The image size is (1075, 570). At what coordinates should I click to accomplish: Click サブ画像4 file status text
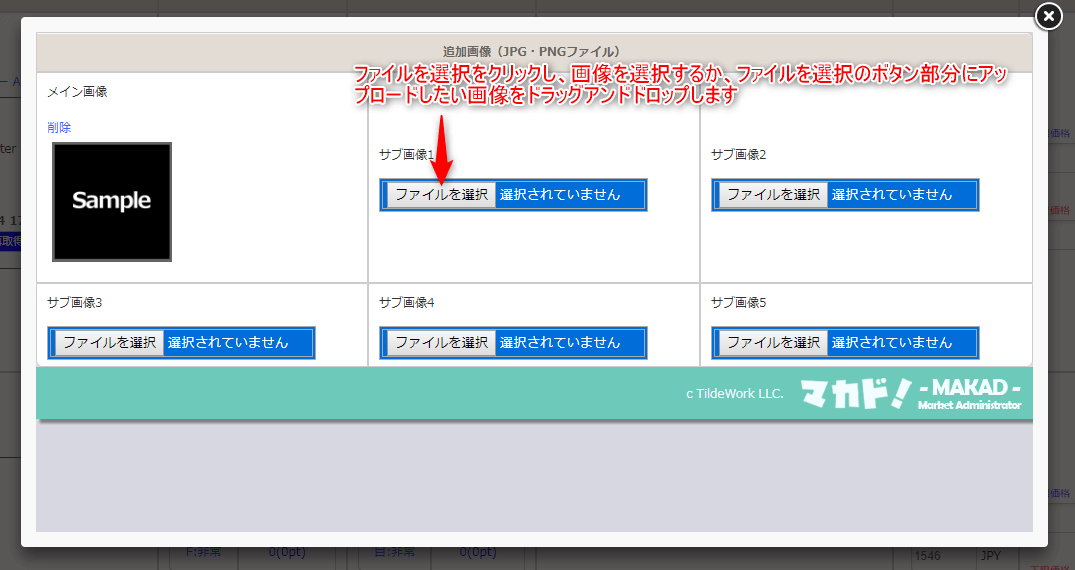pos(560,342)
